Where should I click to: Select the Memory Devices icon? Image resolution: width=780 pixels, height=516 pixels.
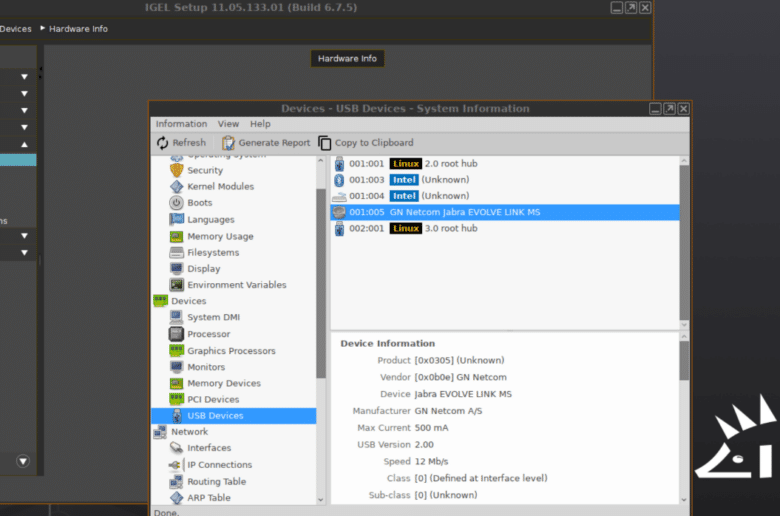[x=177, y=383]
